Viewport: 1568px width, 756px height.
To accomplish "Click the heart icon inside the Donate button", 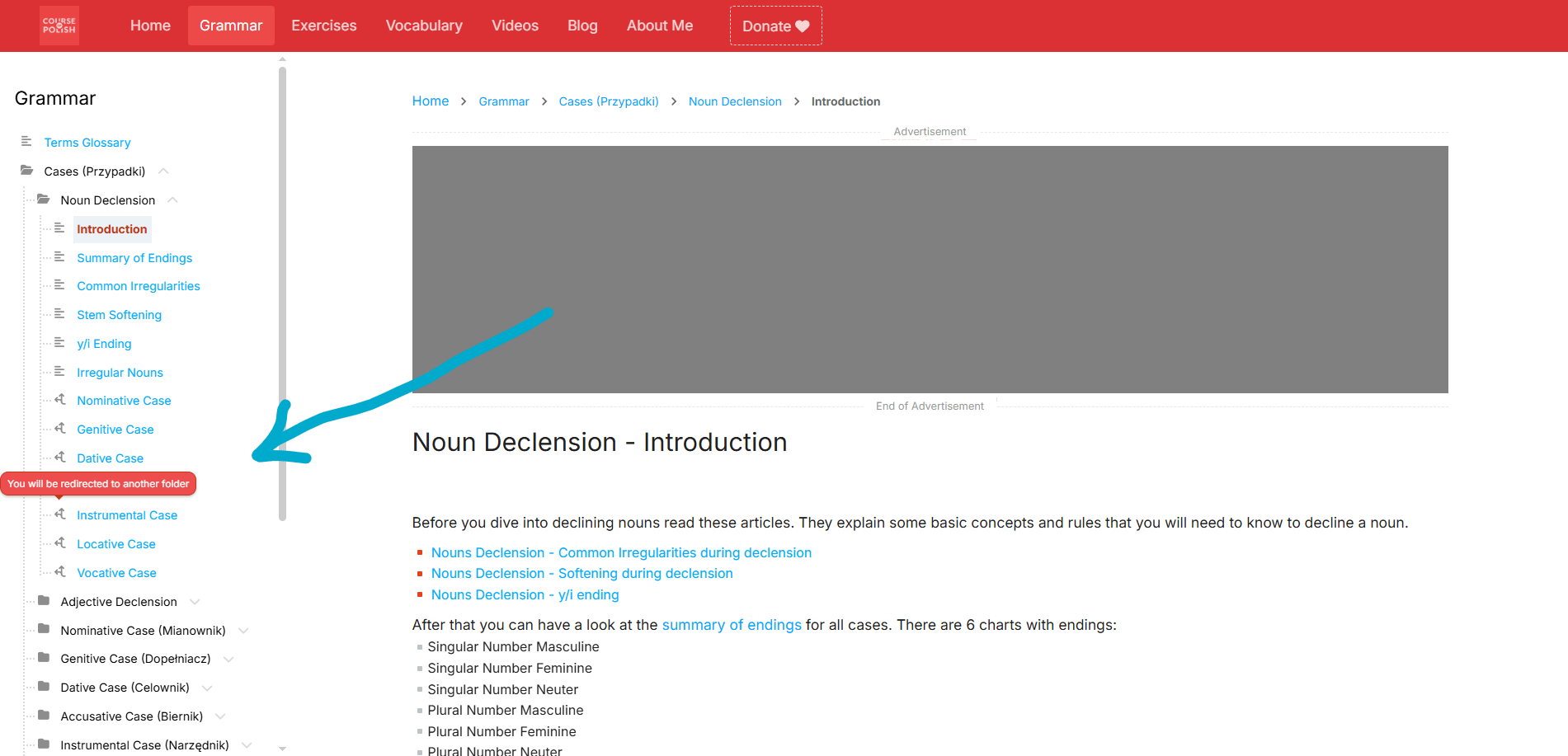I will pos(801,26).
